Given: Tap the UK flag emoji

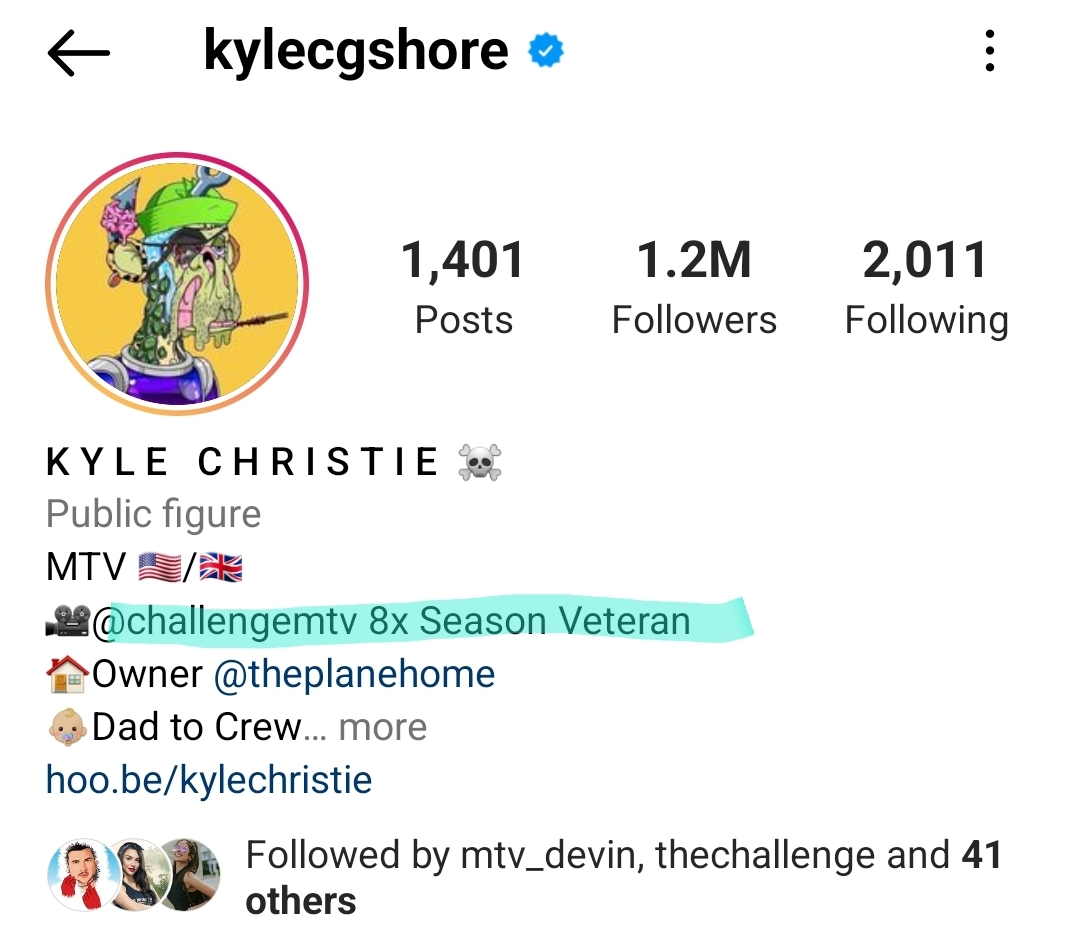Looking at the screenshot, I should [221, 568].
